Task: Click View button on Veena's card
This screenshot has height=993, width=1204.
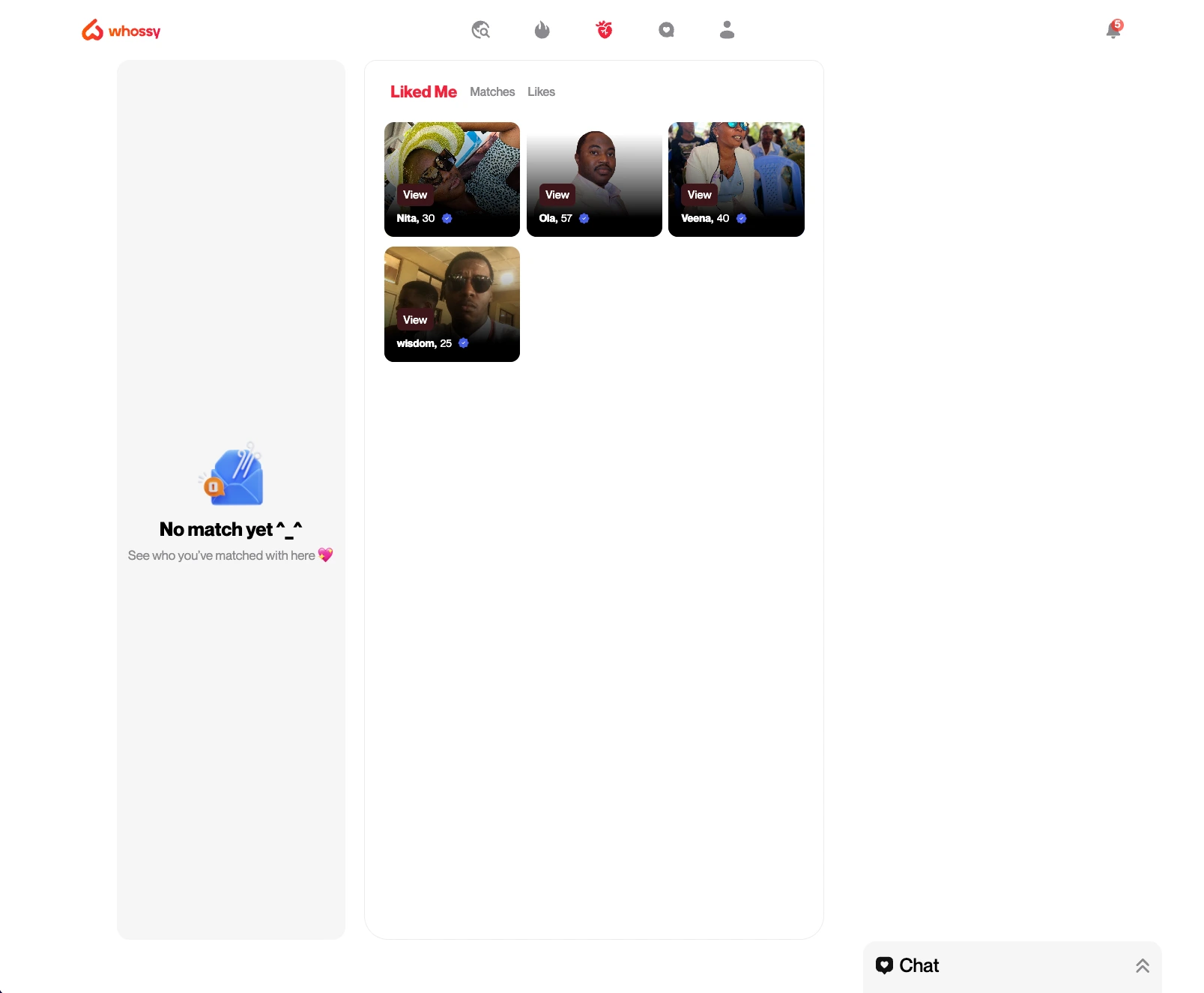Action: pos(699,195)
